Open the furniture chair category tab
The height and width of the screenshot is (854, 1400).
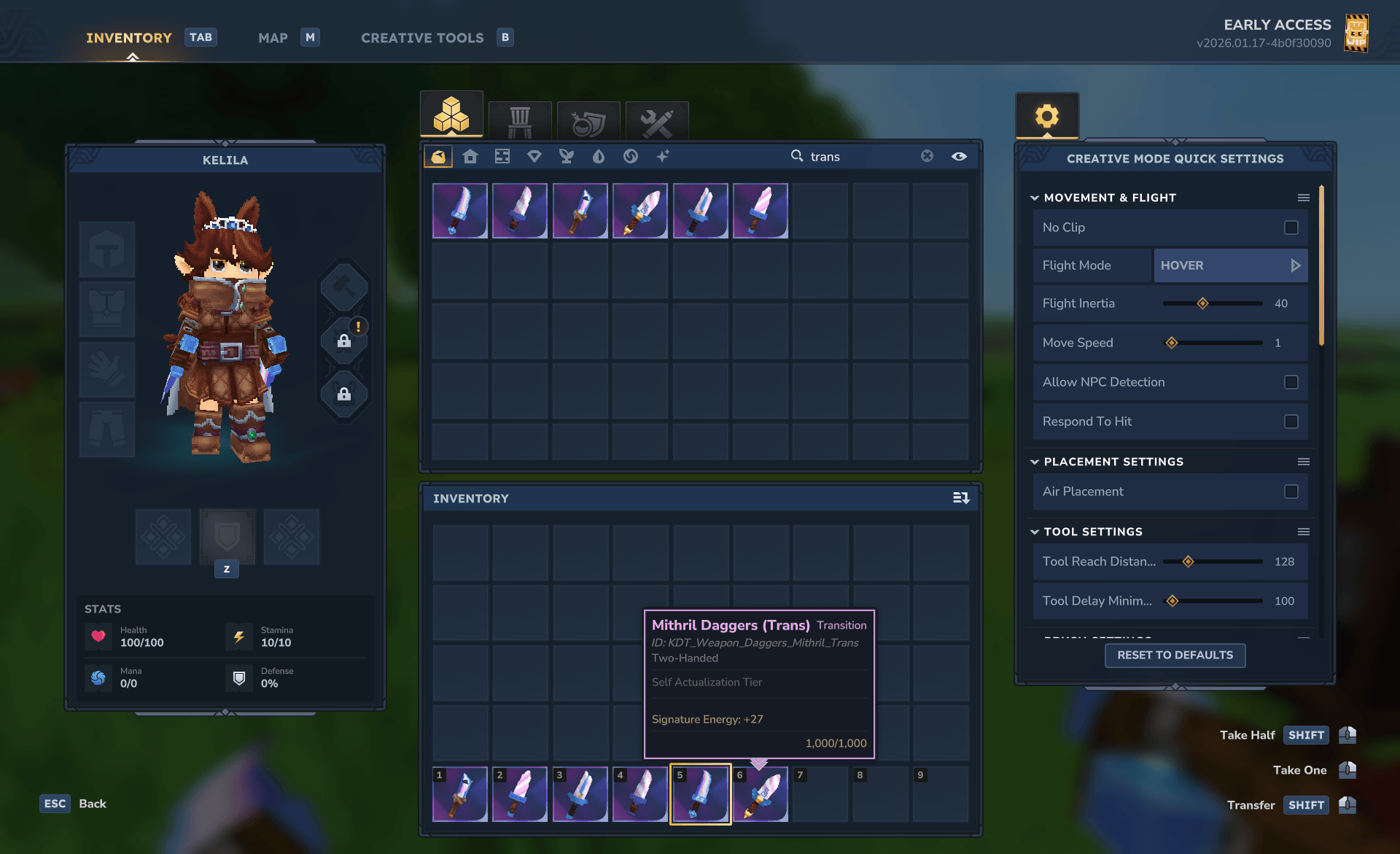[x=520, y=120]
